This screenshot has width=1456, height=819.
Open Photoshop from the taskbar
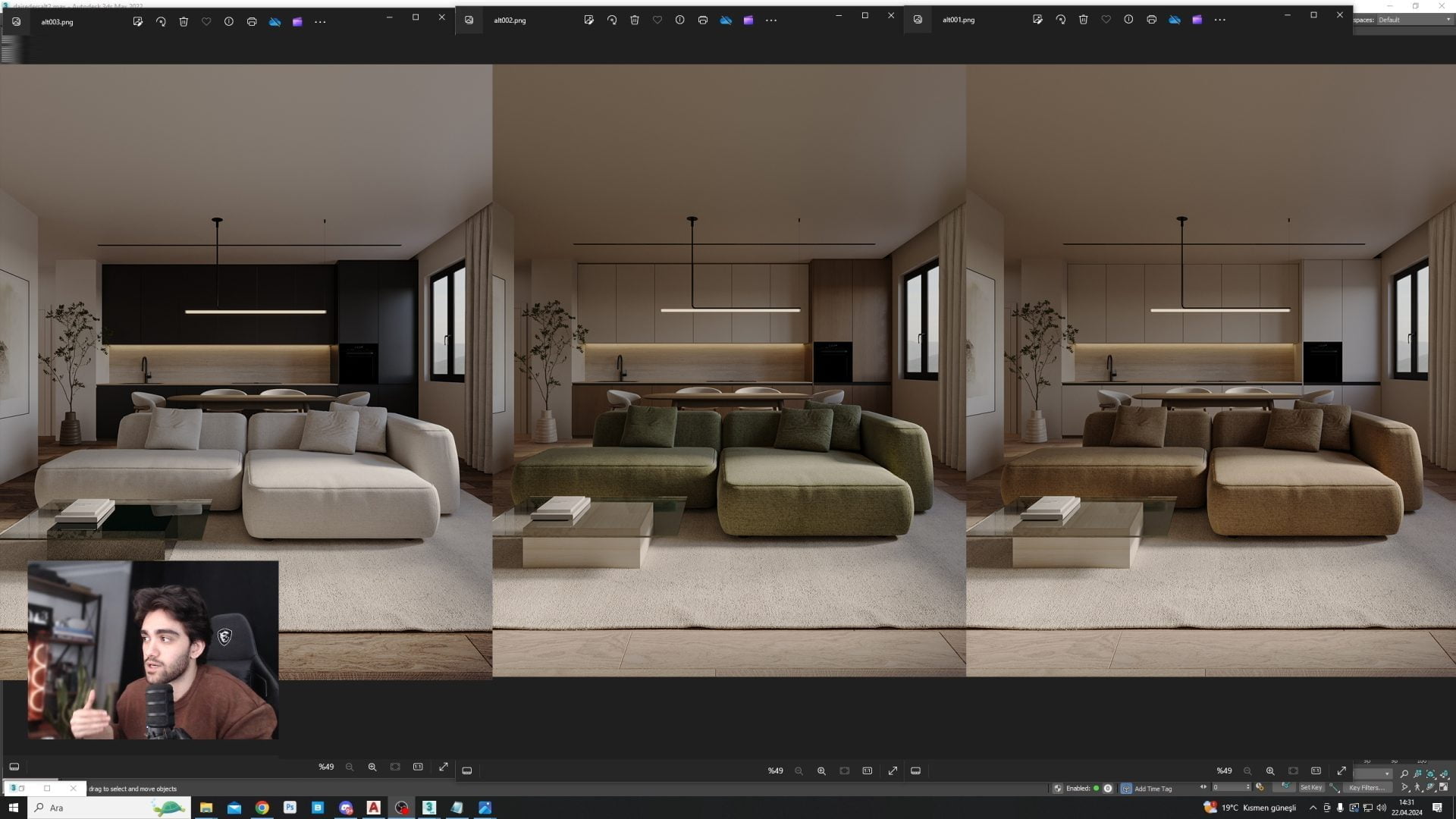click(x=290, y=808)
